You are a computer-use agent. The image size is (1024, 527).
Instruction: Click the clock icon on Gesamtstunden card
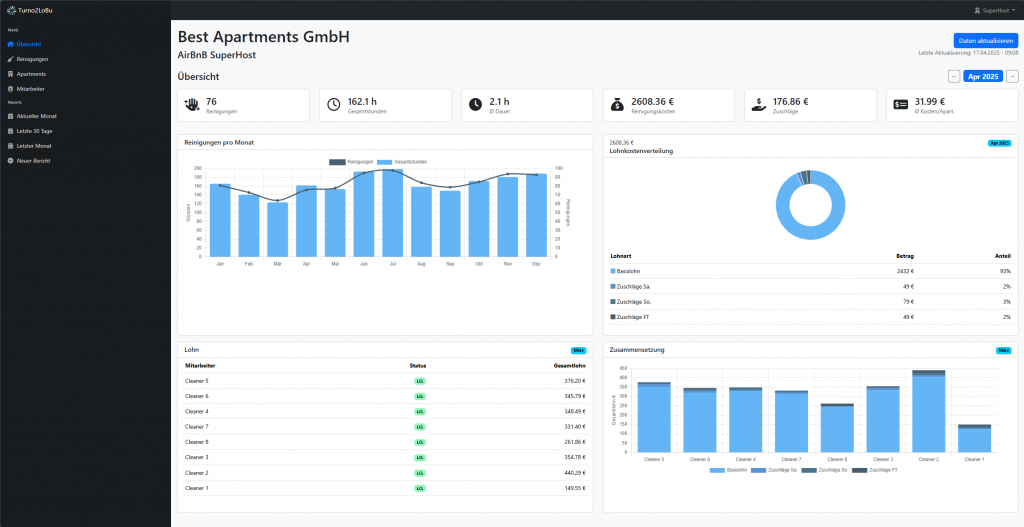[x=333, y=105]
